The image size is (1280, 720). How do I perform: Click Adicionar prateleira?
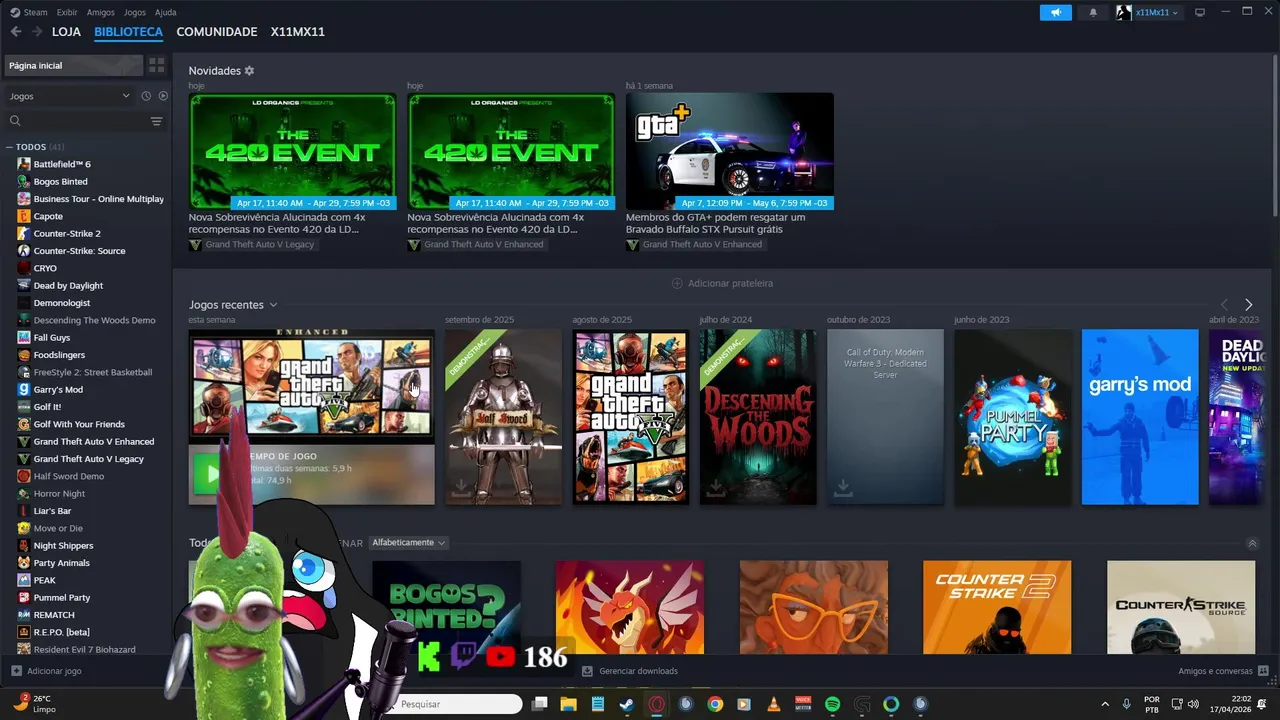tap(722, 283)
